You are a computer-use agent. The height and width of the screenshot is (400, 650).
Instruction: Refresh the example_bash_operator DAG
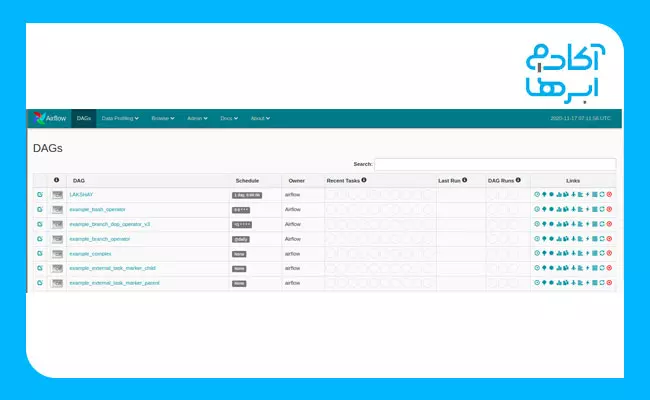[602, 209]
